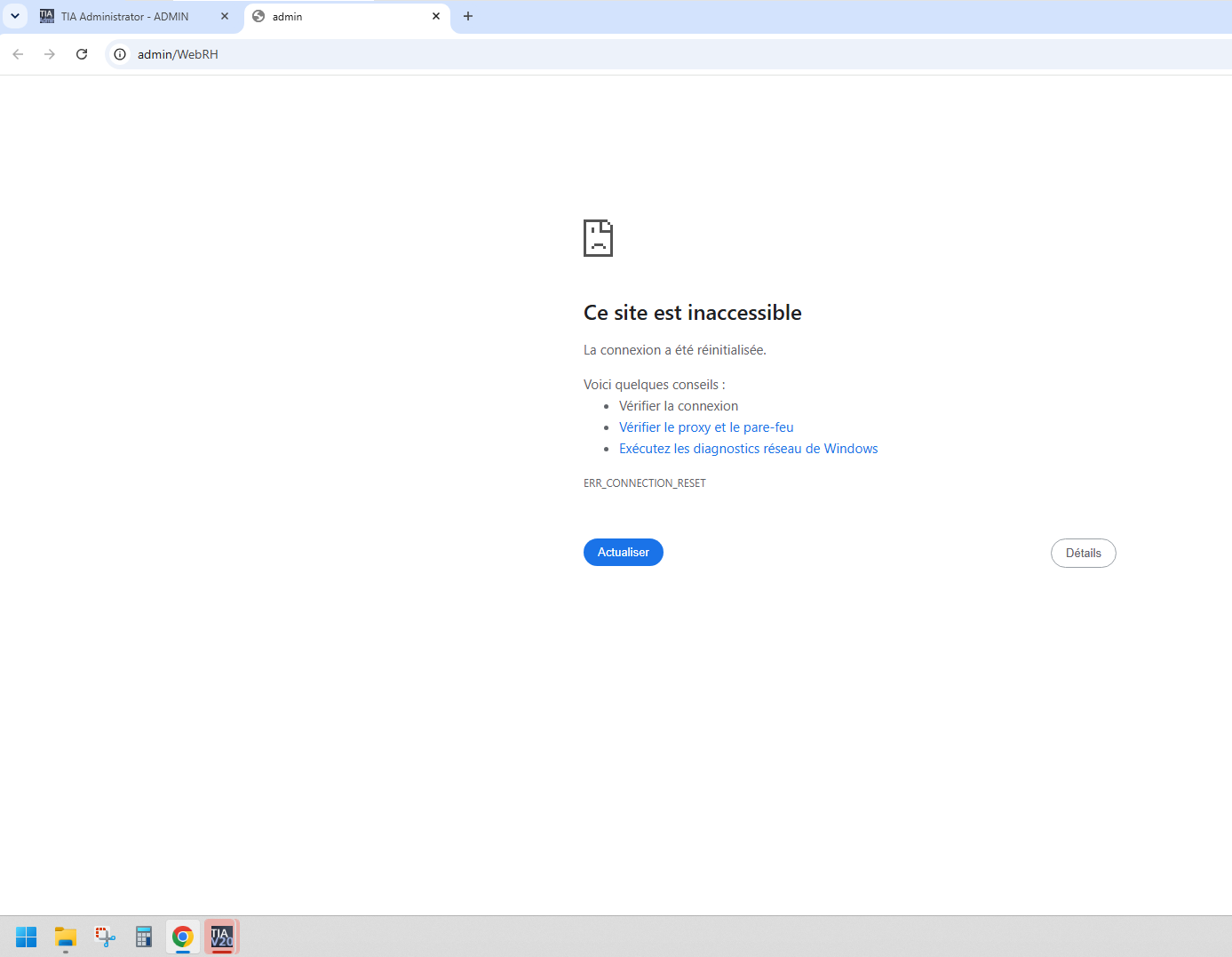This screenshot has width=1232, height=957.
Task: Open the Snipping Tool from the taskbar
Action: point(105,937)
